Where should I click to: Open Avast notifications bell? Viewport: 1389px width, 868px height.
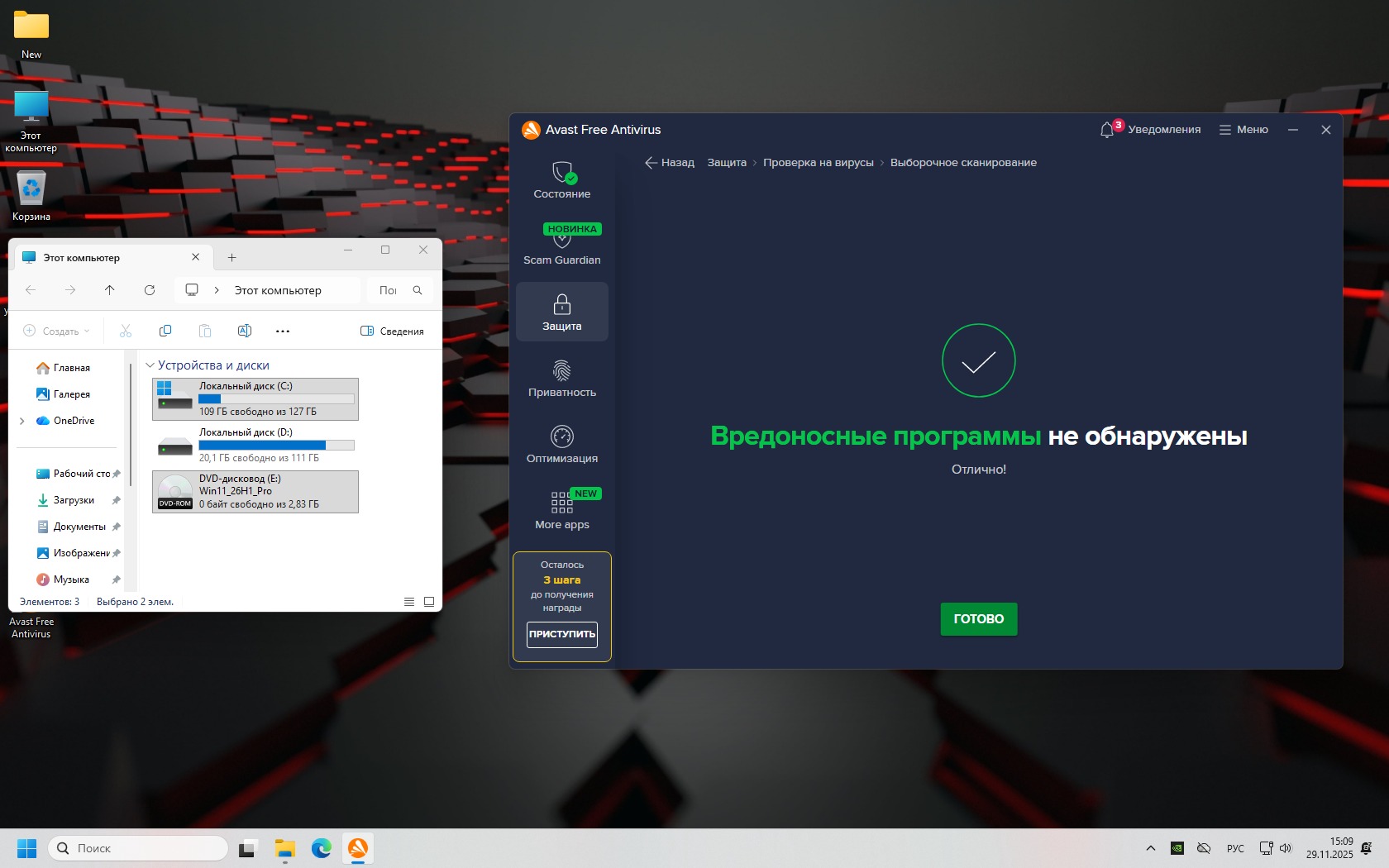pyautogui.click(x=1107, y=130)
